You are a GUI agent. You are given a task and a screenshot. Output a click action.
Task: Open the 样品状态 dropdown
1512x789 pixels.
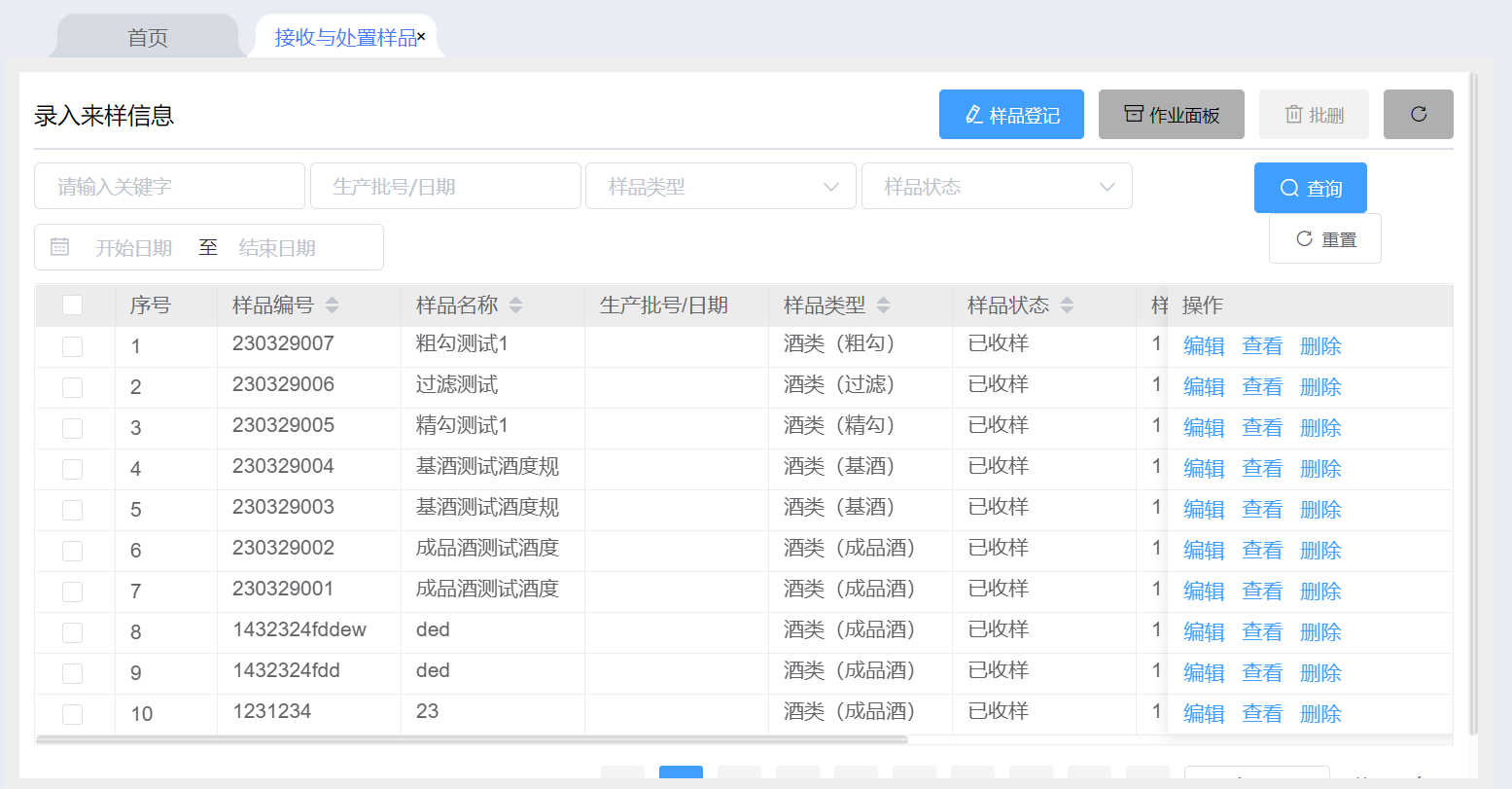click(x=997, y=186)
